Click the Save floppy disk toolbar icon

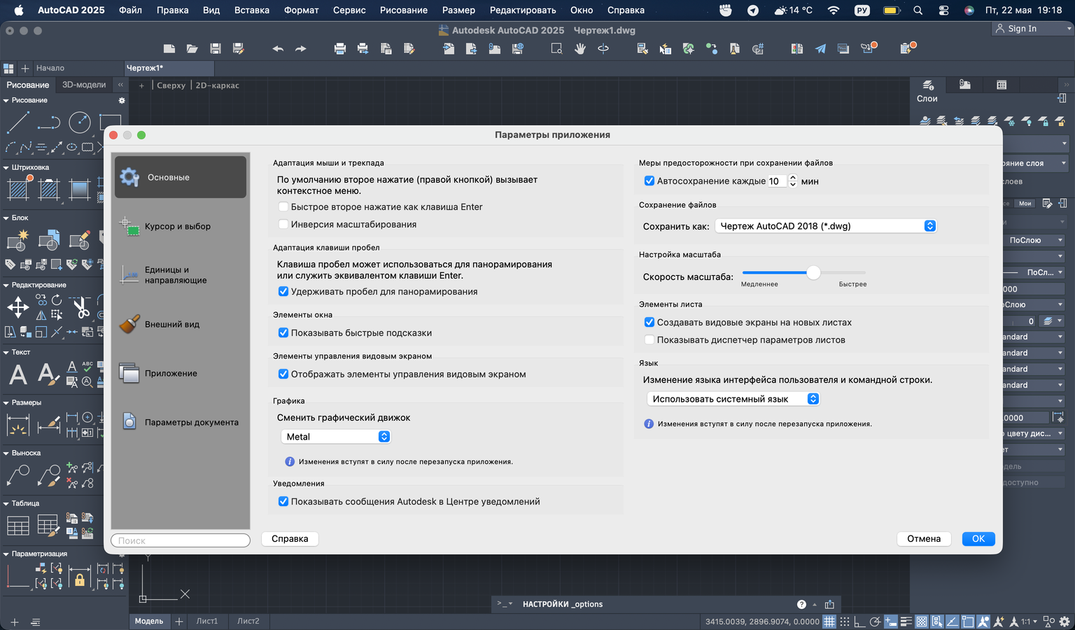coord(215,49)
